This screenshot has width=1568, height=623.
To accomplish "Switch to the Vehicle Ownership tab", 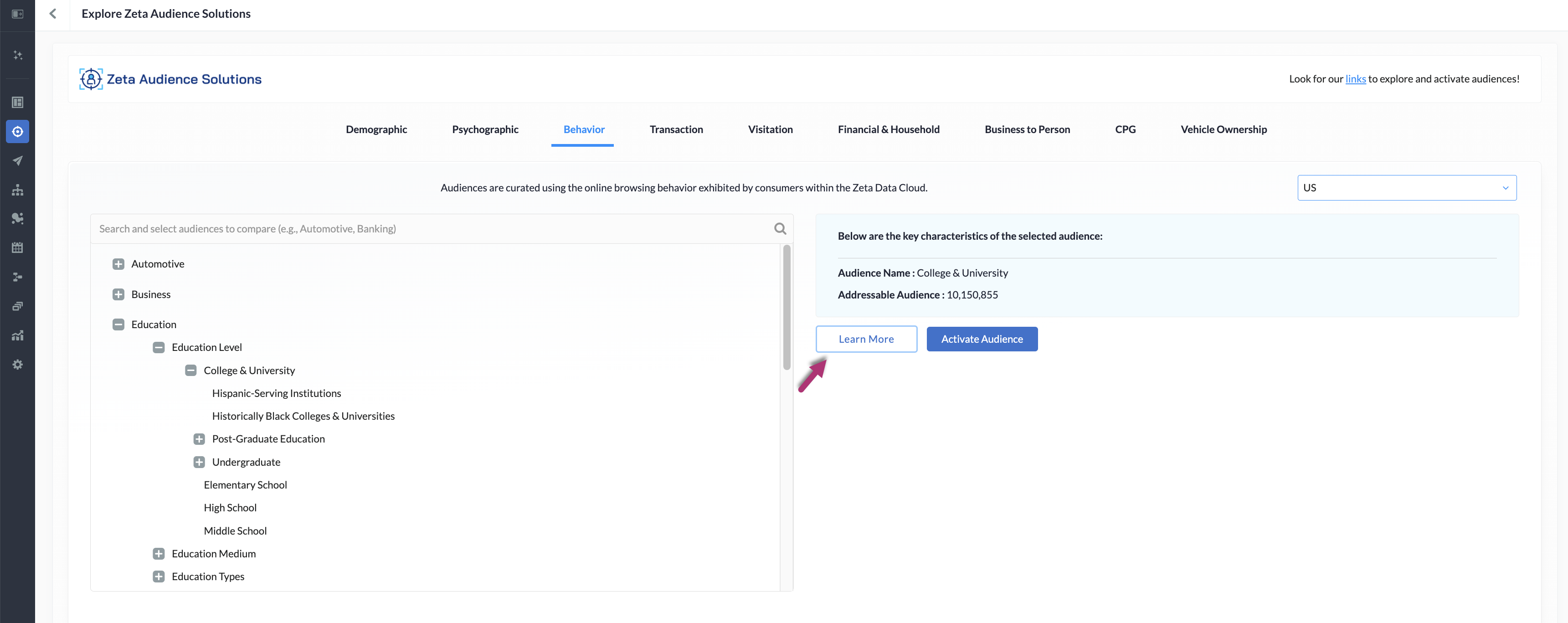I will [x=1224, y=129].
